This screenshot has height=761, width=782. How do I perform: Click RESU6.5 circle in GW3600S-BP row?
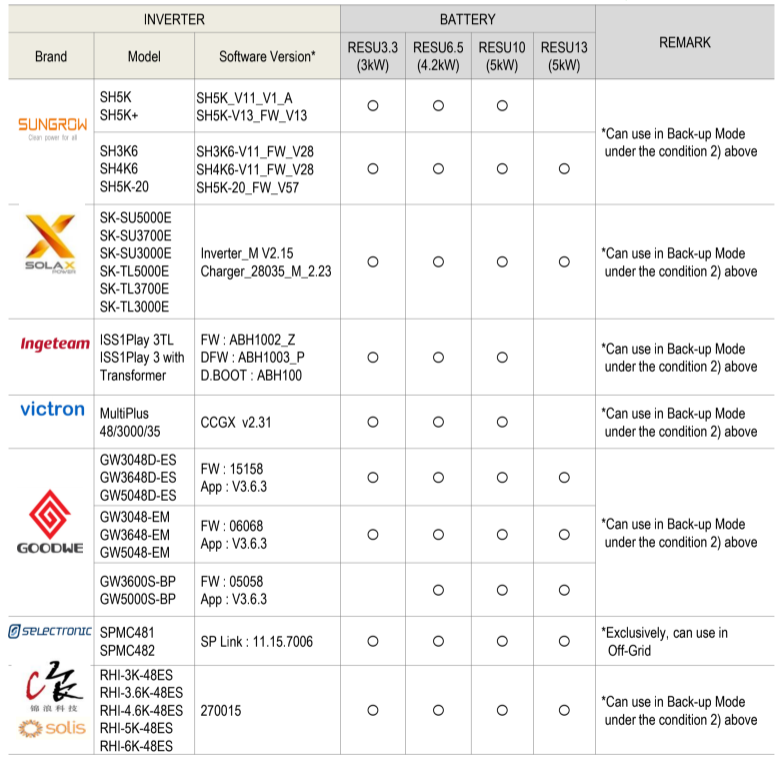click(x=438, y=590)
